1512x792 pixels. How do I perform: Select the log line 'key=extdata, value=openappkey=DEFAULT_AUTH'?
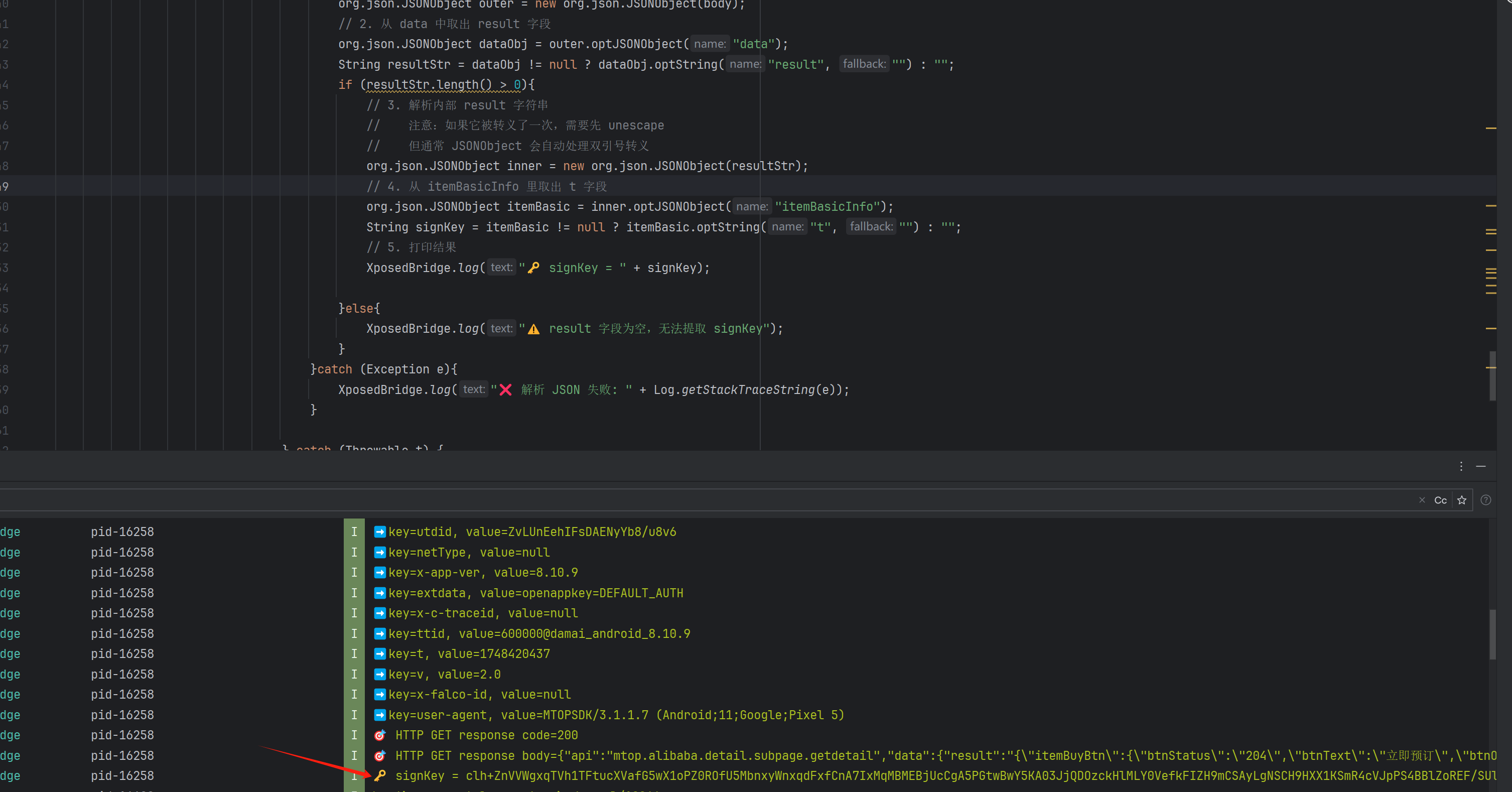click(536, 593)
